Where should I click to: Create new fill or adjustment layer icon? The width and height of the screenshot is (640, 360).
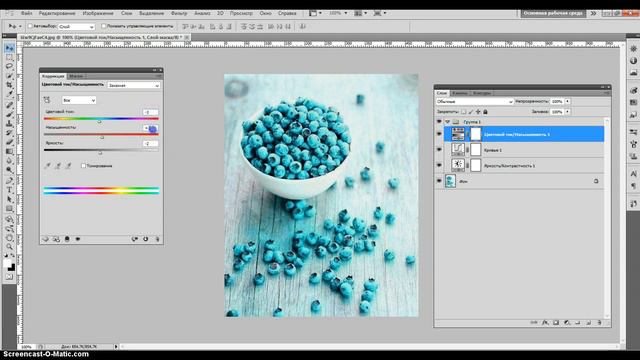(567, 322)
